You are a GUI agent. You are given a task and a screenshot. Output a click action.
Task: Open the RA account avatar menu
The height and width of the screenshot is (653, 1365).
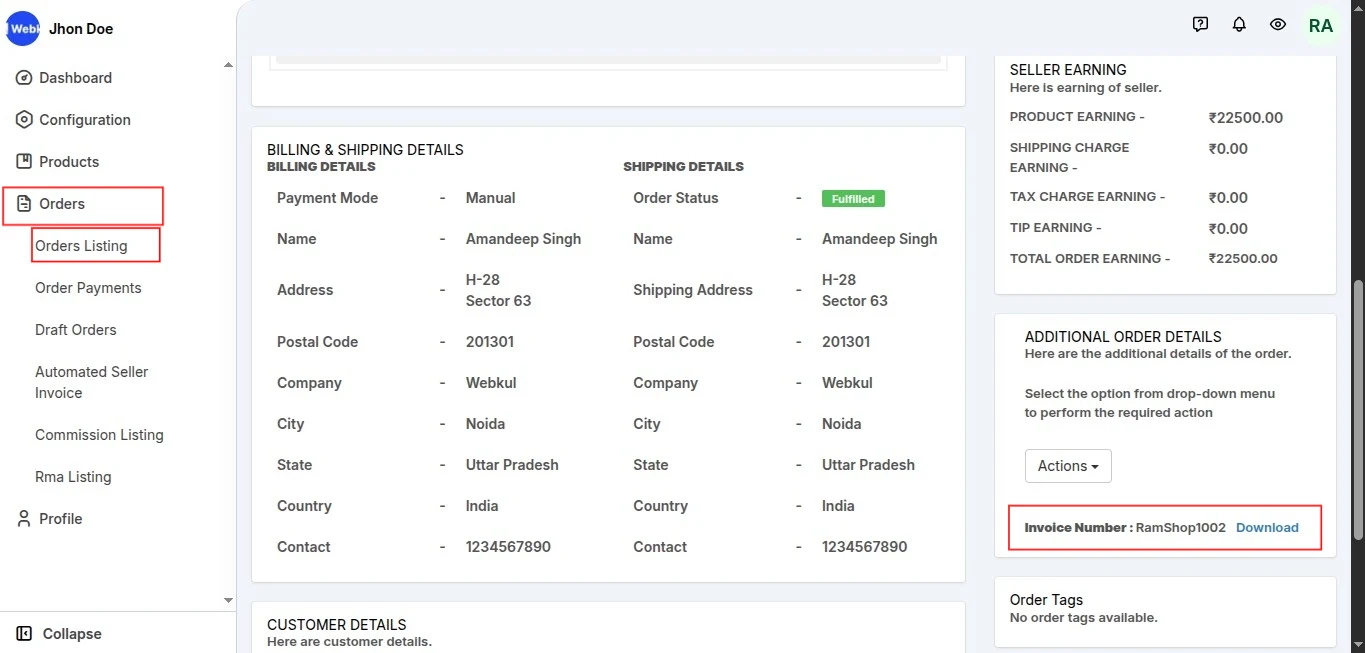(x=1321, y=26)
